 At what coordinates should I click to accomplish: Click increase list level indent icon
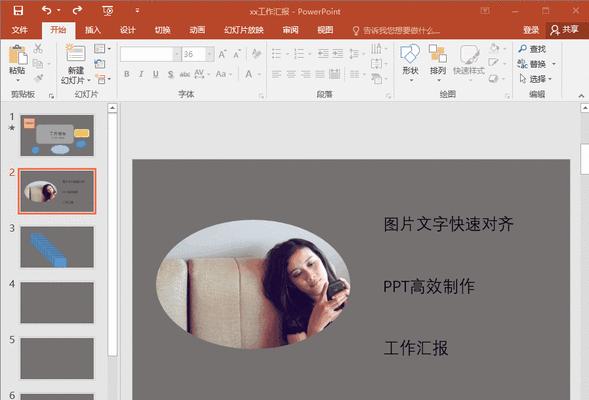pos(338,54)
